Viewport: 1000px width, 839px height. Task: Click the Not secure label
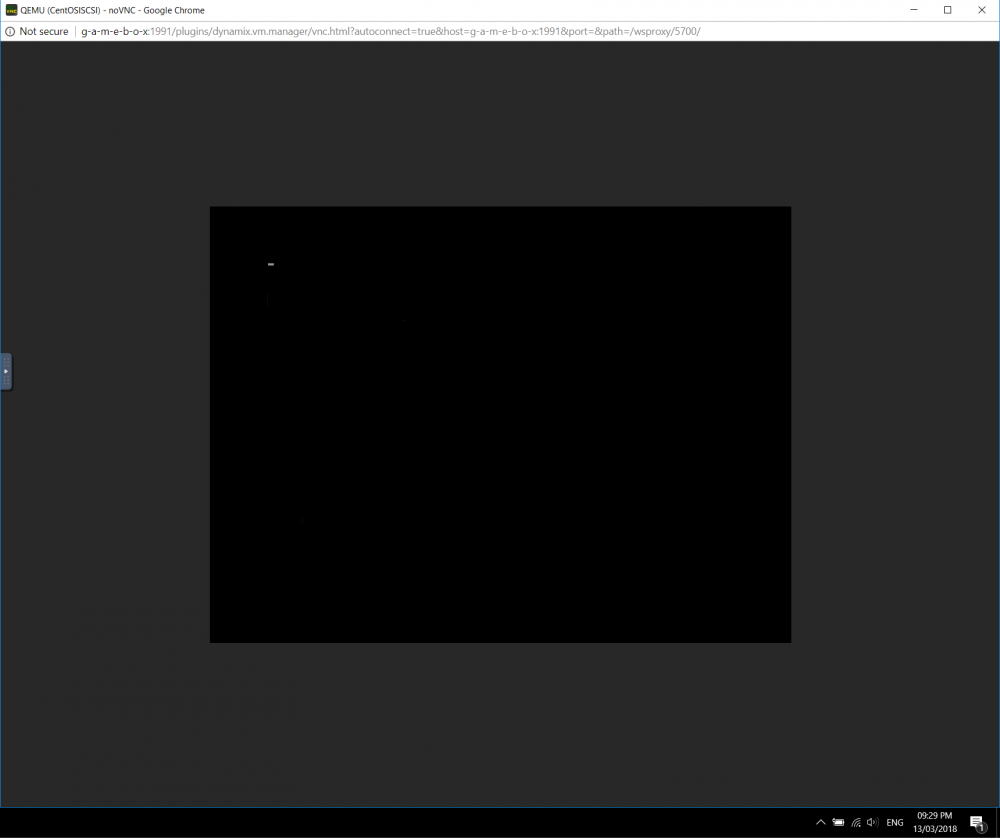coord(44,31)
